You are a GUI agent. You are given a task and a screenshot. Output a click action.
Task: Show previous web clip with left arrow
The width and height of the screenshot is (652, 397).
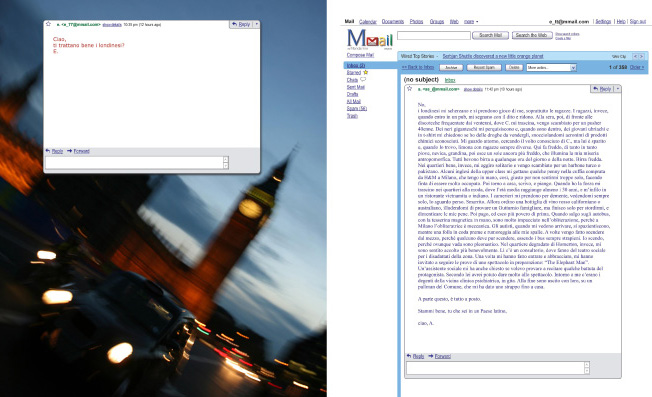(635, 56)
